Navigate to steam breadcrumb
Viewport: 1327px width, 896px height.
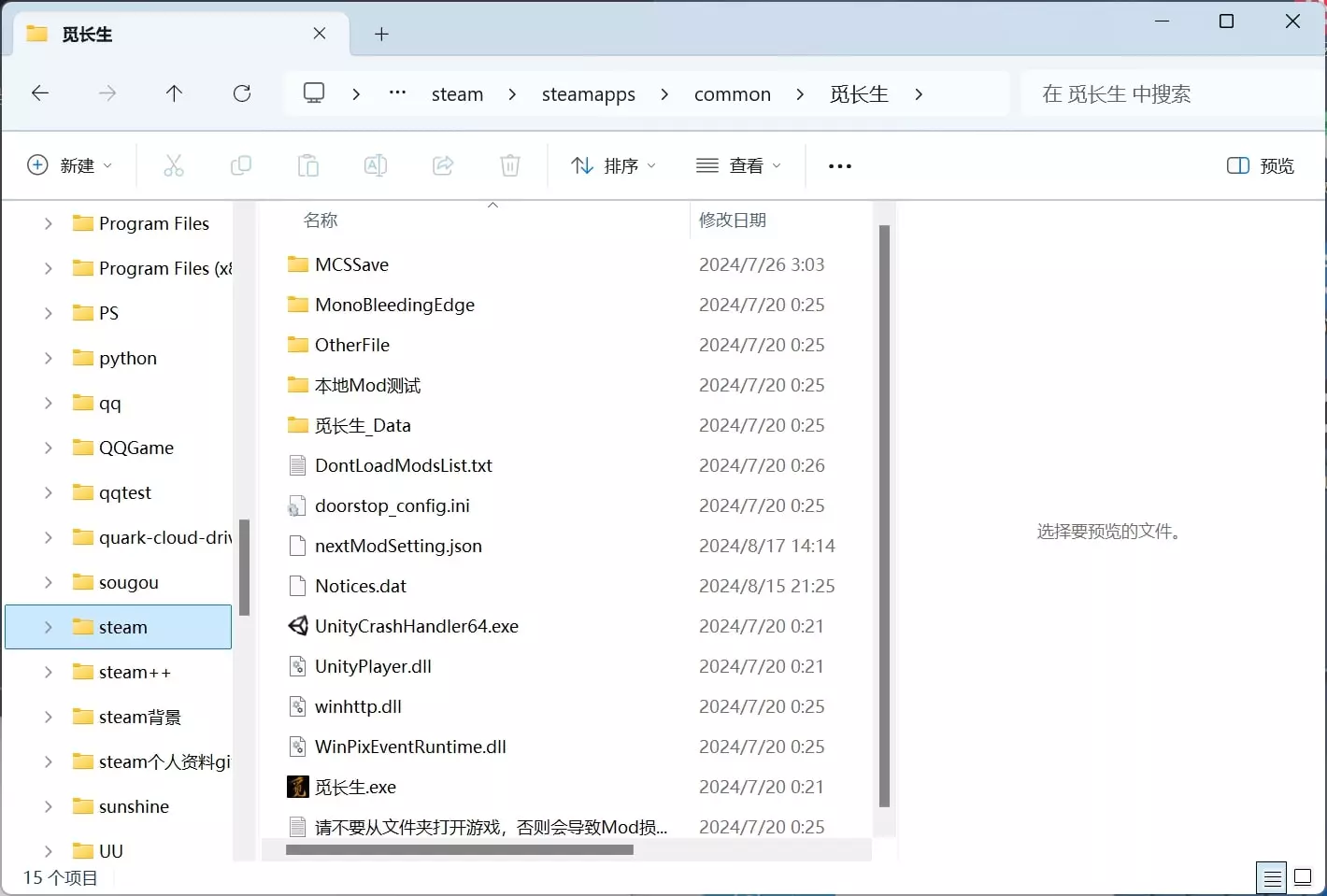pyautogui.click(x=457, y=94)
